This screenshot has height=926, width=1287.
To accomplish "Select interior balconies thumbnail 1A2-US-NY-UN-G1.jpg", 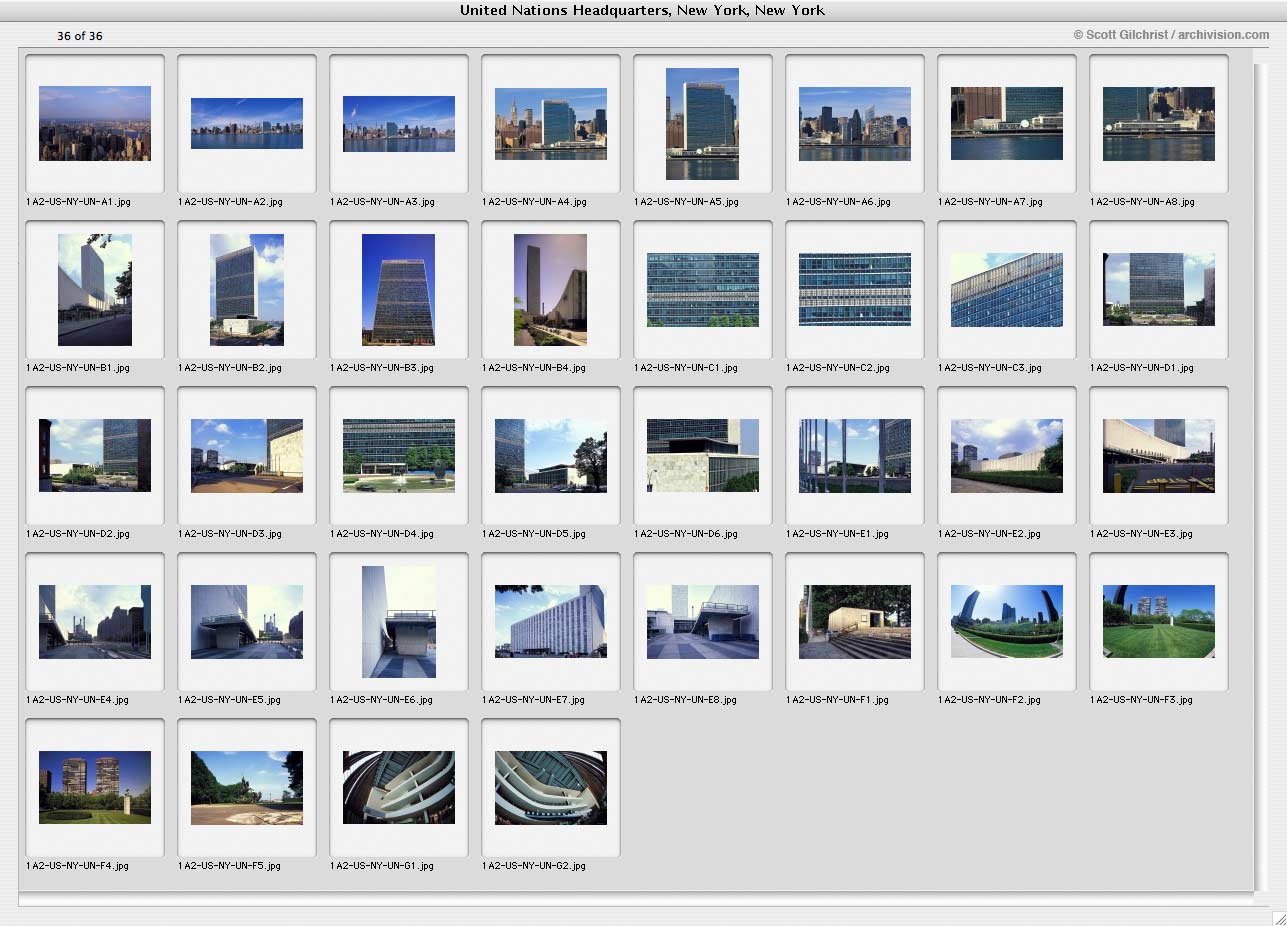I will (399, 788).
